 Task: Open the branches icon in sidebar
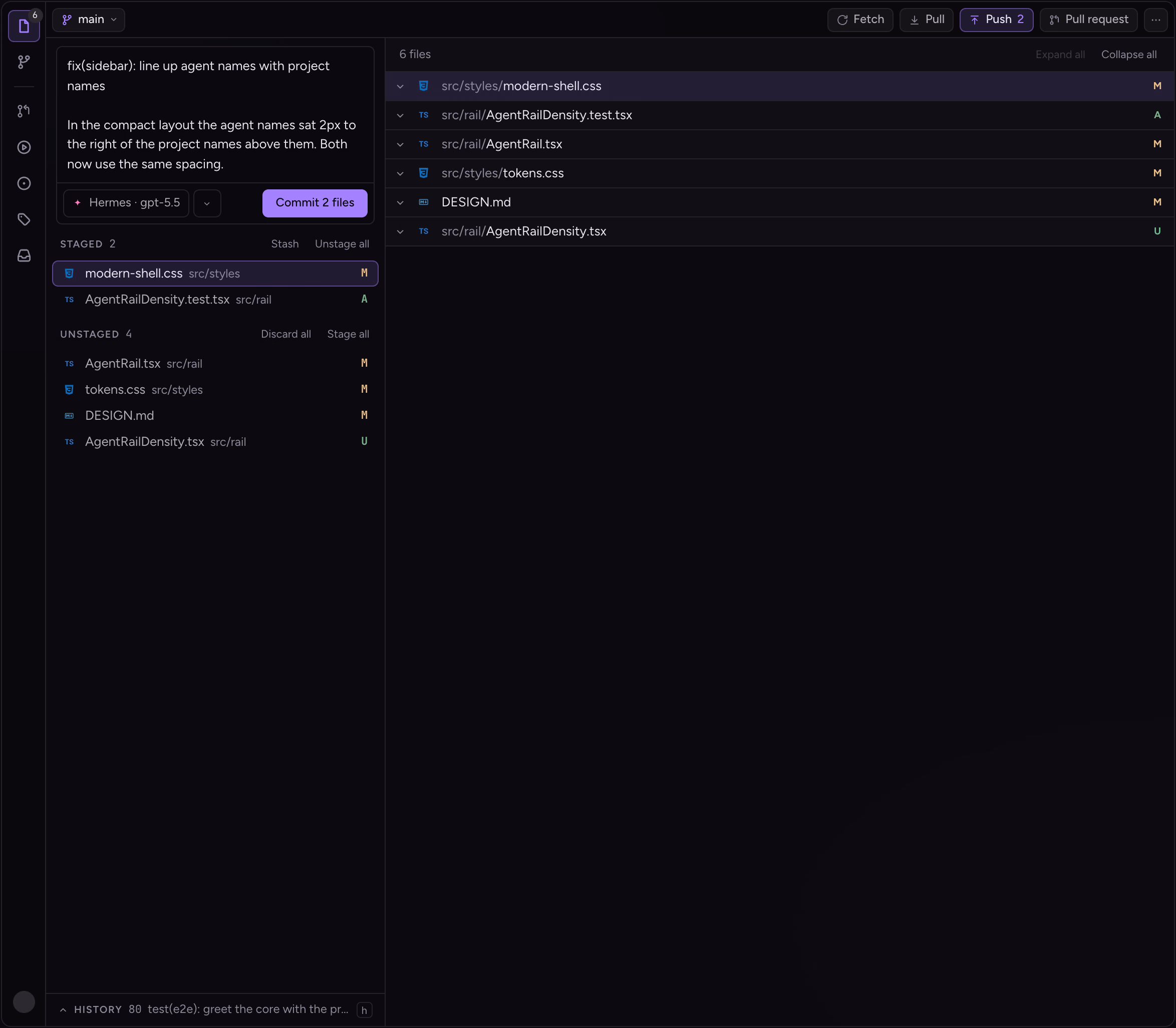point(24,62)
